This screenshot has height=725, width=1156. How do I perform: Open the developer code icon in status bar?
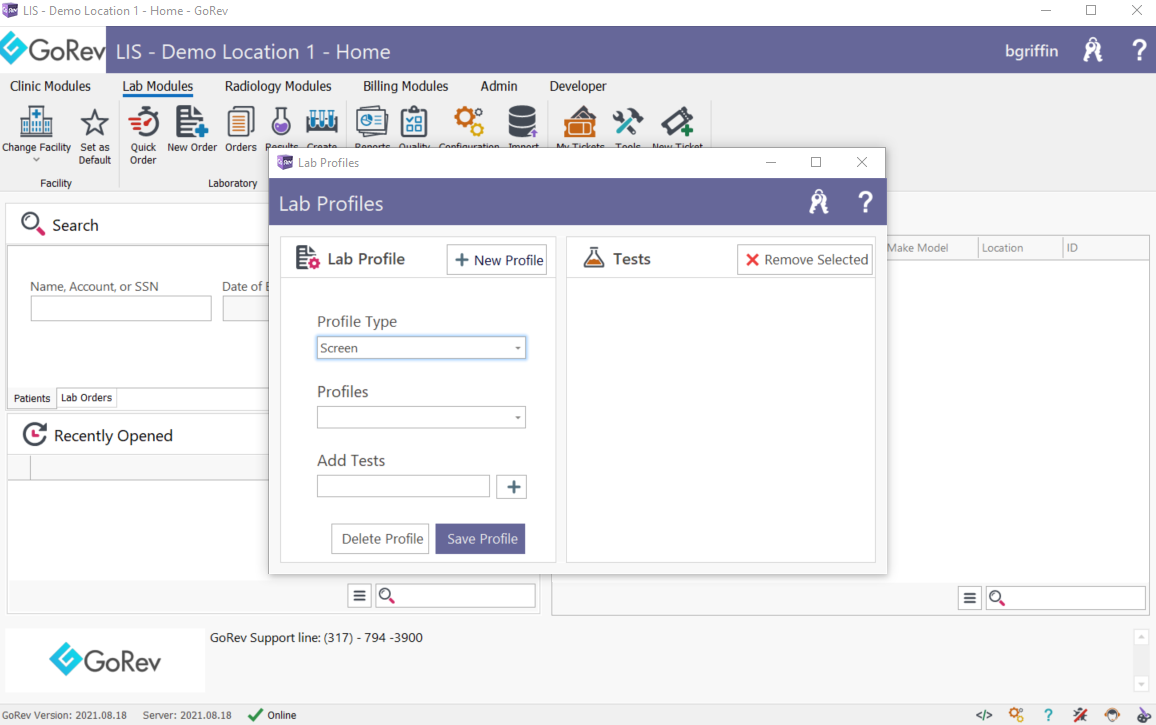click(983, 715)
